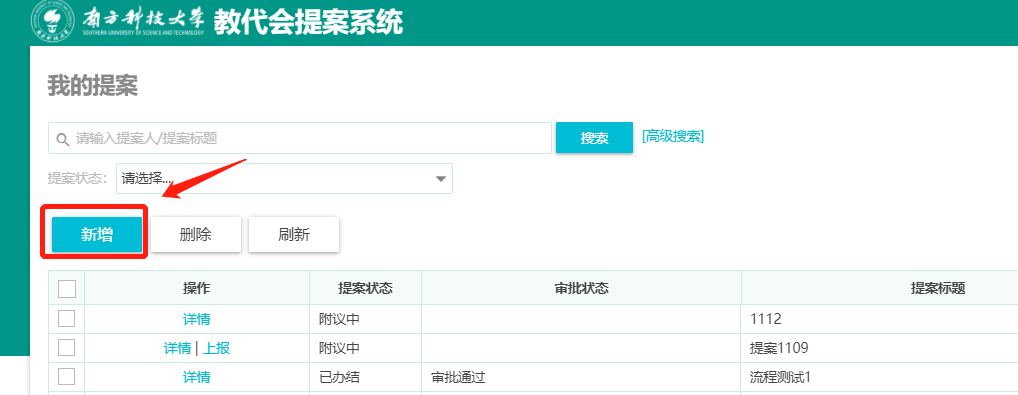Check the row for proposal 1112
The width and height of the screenshot is (1018, 395).
point(66,318)
